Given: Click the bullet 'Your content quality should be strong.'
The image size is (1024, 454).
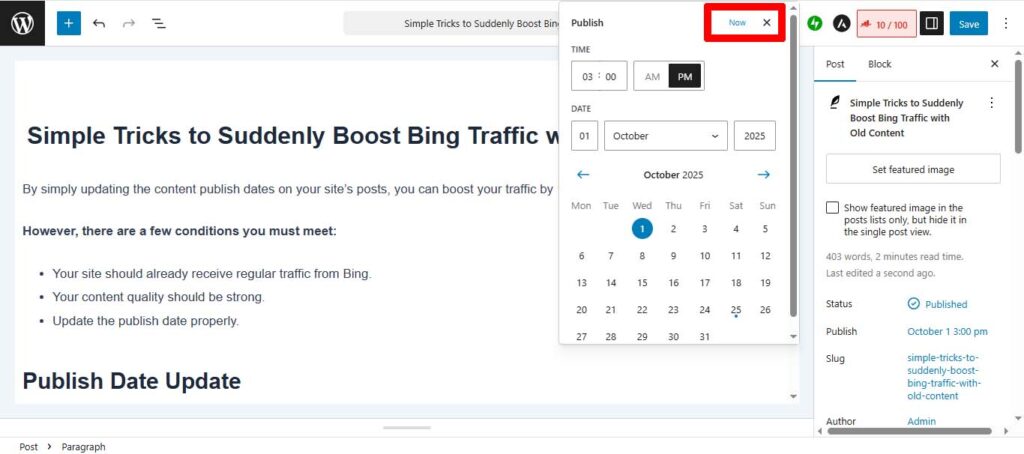Looking at the screenshot, I should pyautogui.click(x=158, y=297).
